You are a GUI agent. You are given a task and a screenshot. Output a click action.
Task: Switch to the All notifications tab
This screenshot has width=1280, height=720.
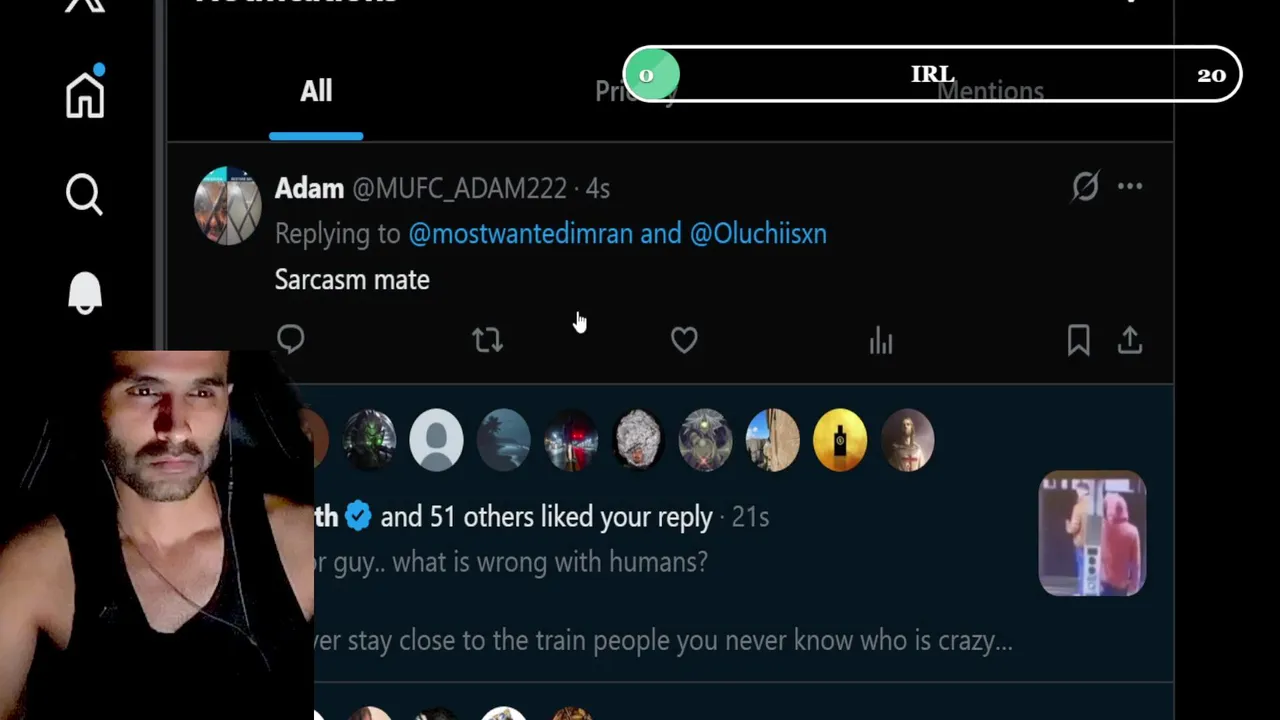[x=316, y=91]
